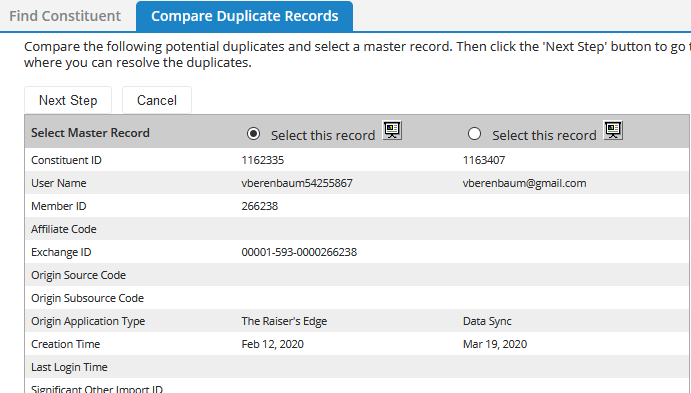Click the Member ID row label
Screen dimensions: 691x393
coord(59,206)
